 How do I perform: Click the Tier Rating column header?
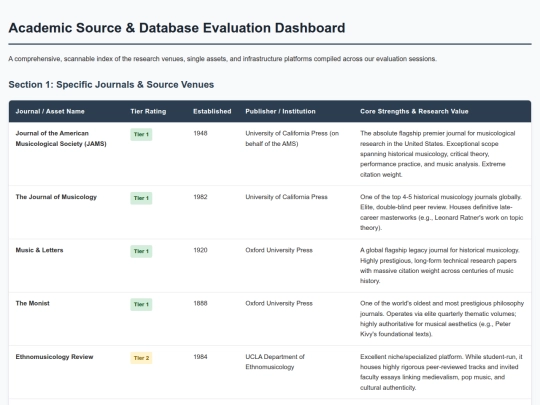[148, 111]
